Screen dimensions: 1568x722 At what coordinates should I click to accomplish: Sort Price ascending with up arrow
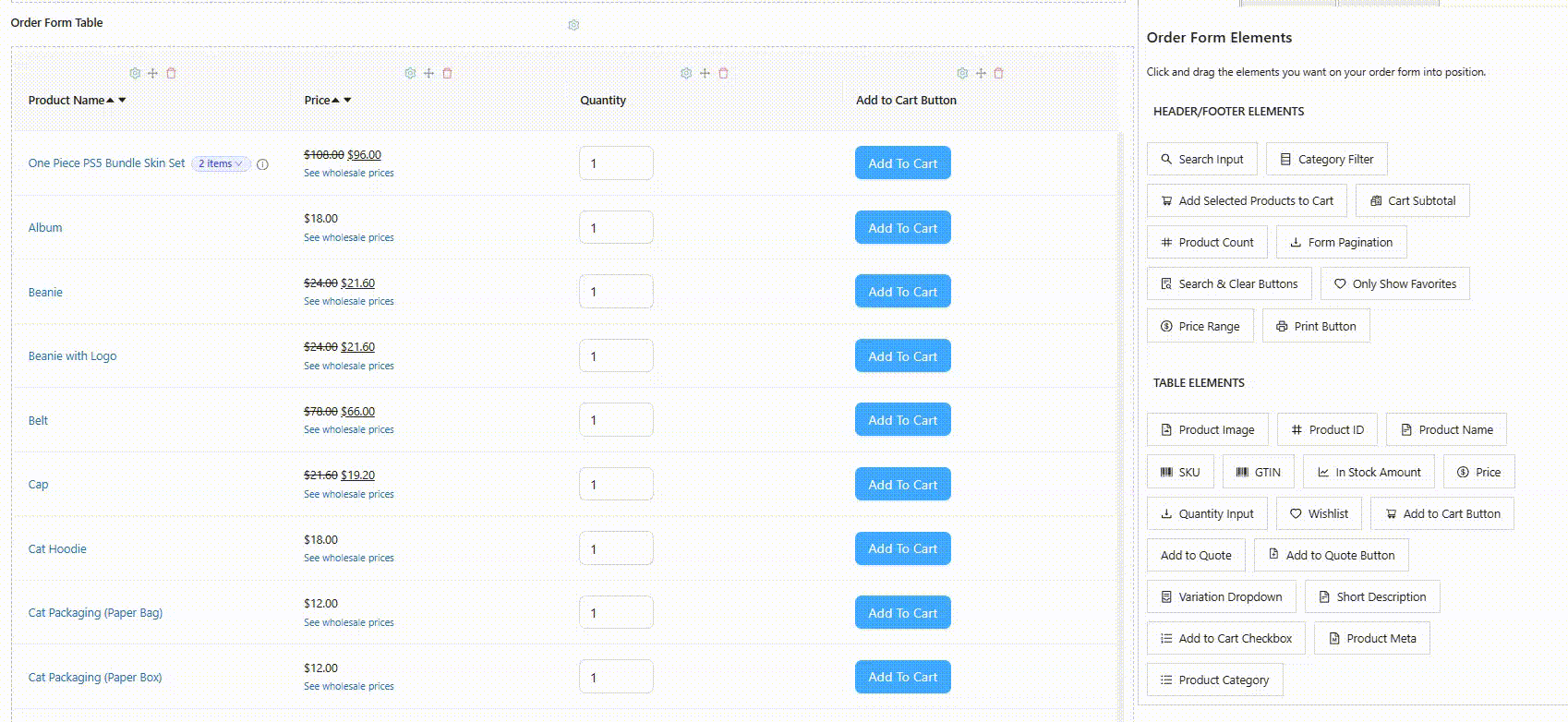[x=336, y=101]
